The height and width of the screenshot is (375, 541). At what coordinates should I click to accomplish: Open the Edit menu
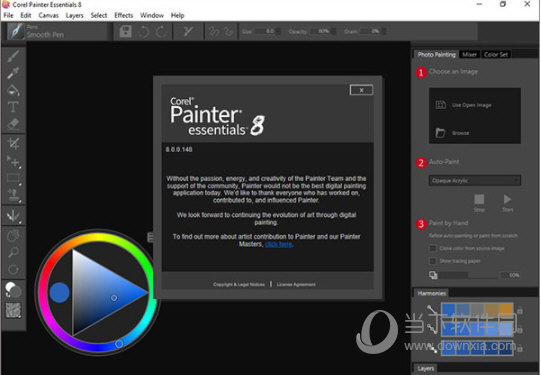coord(26,15)
